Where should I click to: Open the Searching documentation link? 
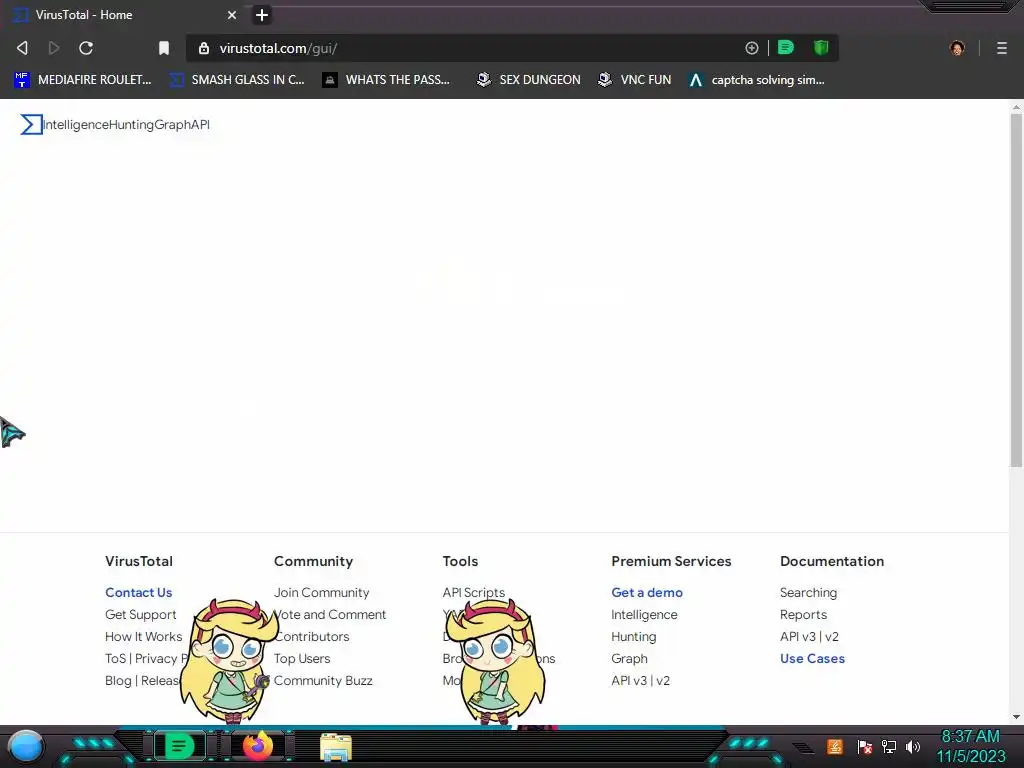(x=808, y=592)
